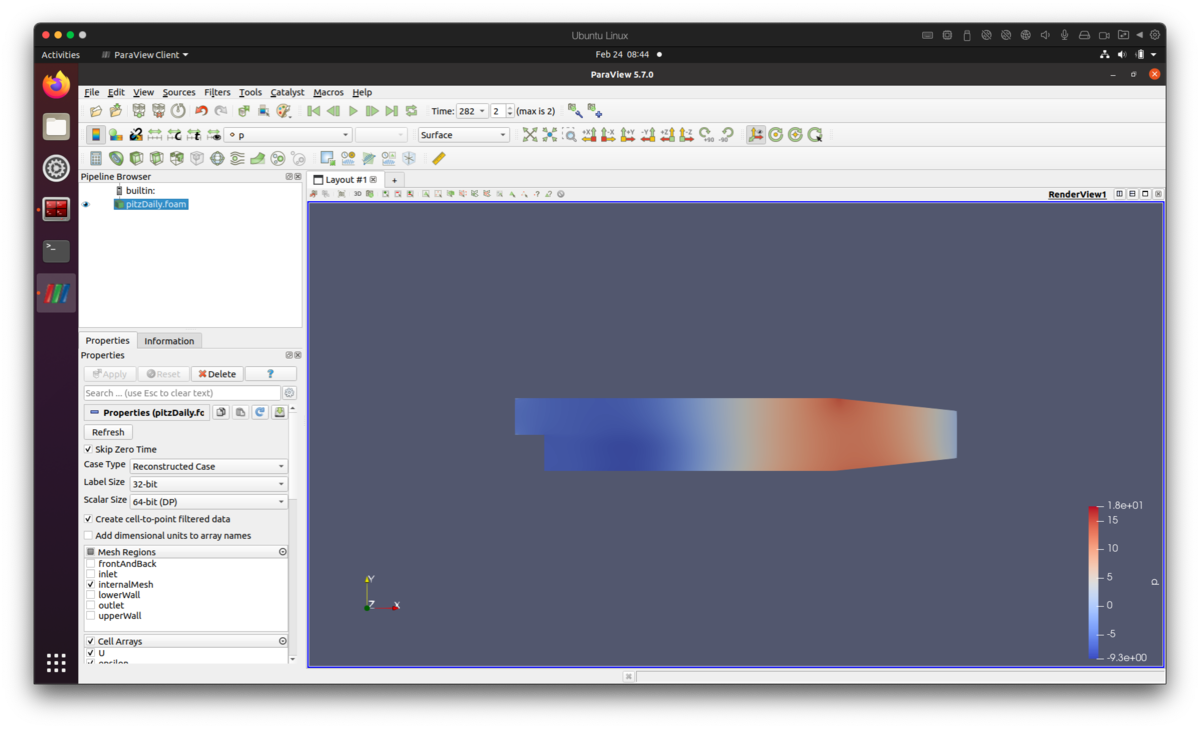Toggle Create cell-to-point filtered data checkbox
The width and height of the screenshot is (1200, 729).
tap(88, 520)
